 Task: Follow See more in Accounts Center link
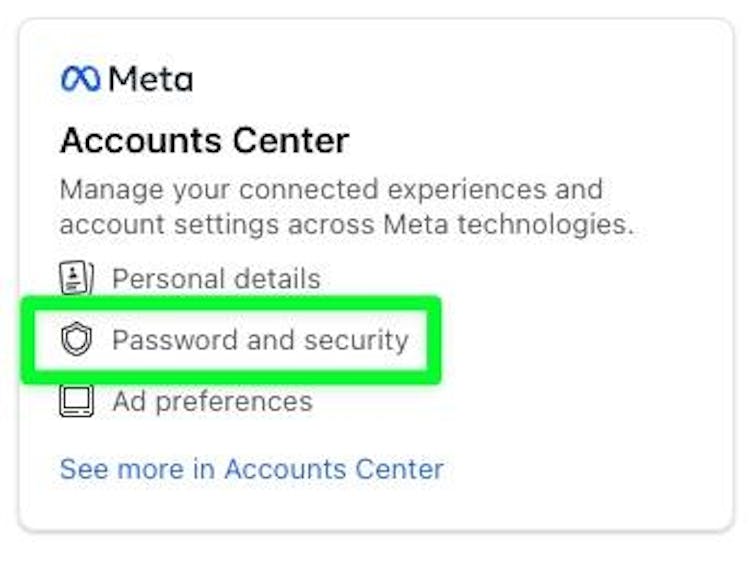tap(252, 469)
